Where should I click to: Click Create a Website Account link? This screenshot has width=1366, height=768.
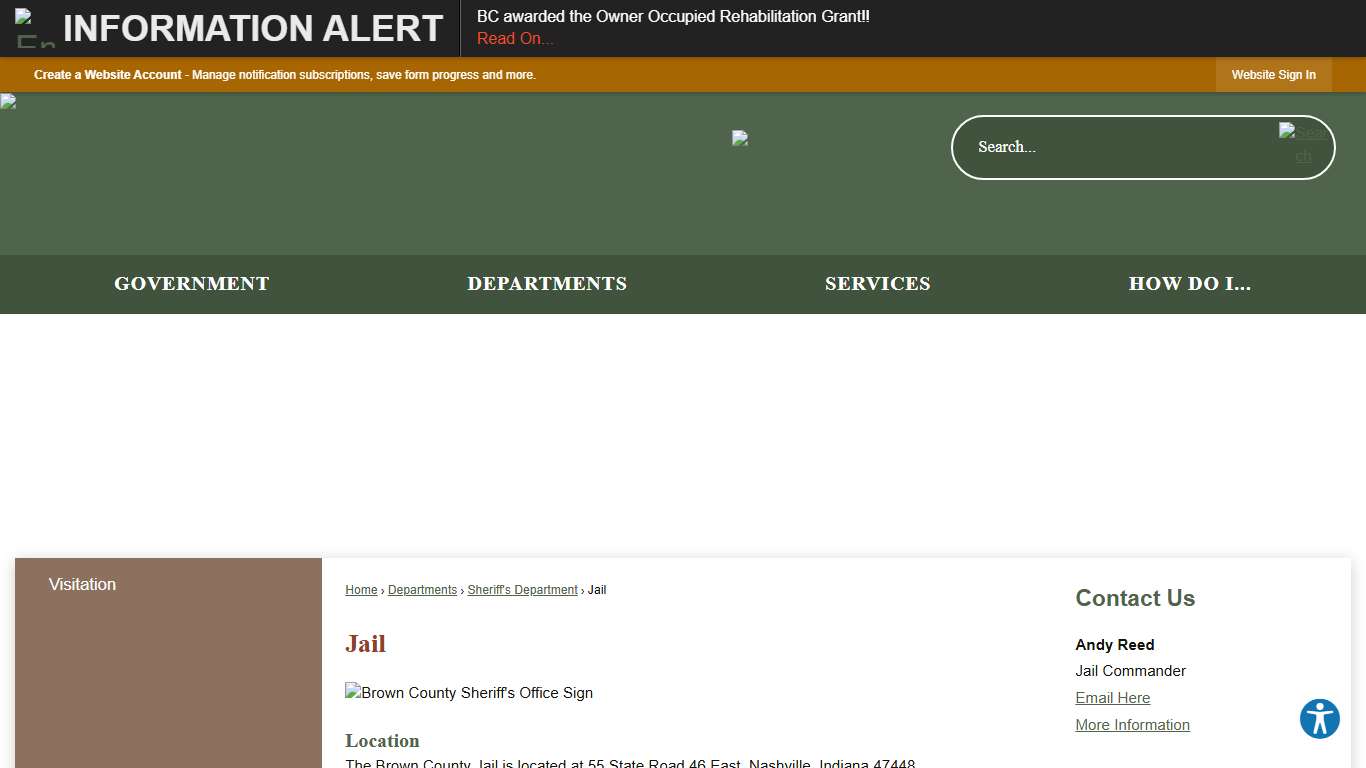click(108, 75)
